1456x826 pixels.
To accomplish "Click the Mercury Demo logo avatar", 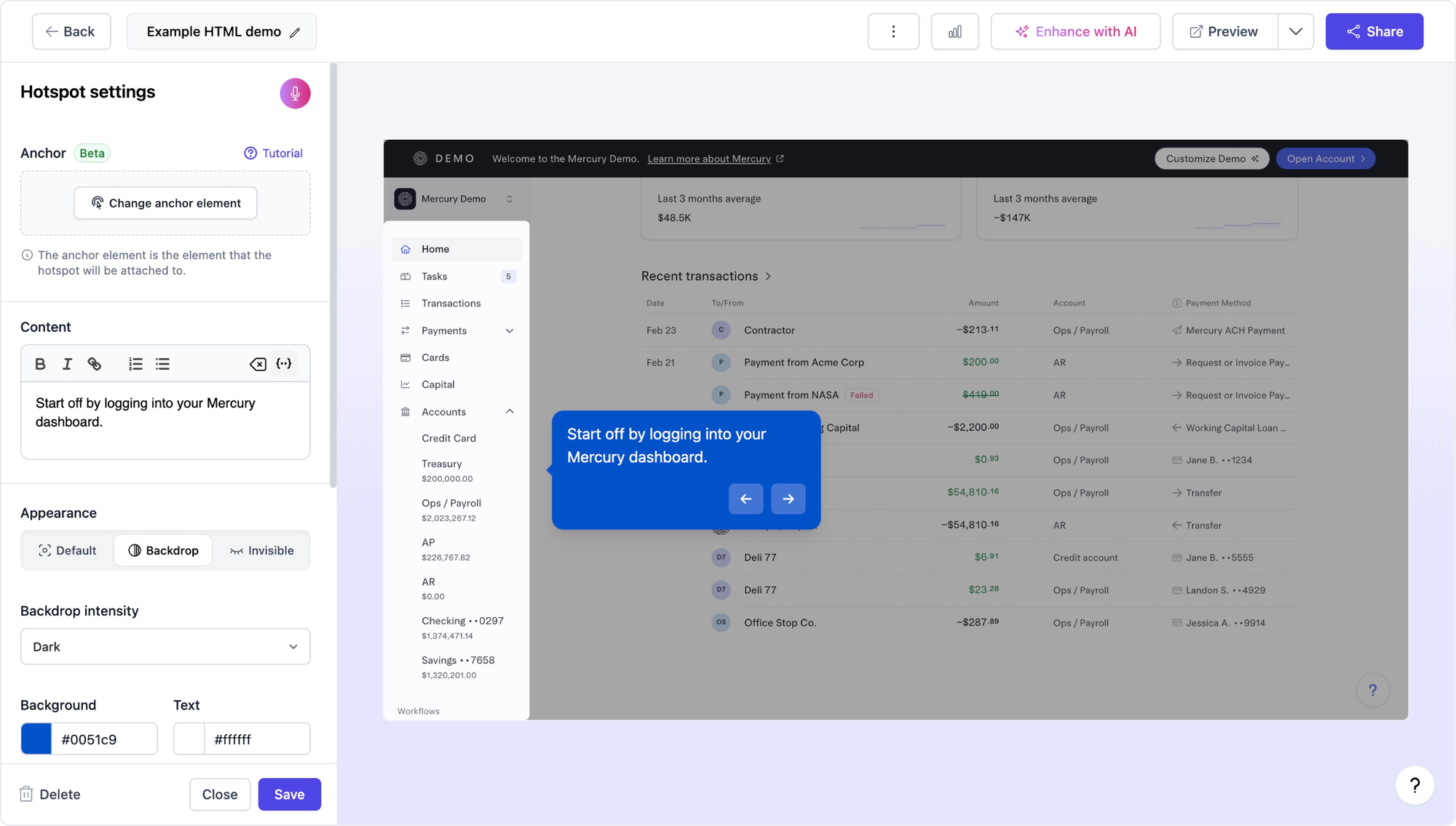I will [405, 199].
